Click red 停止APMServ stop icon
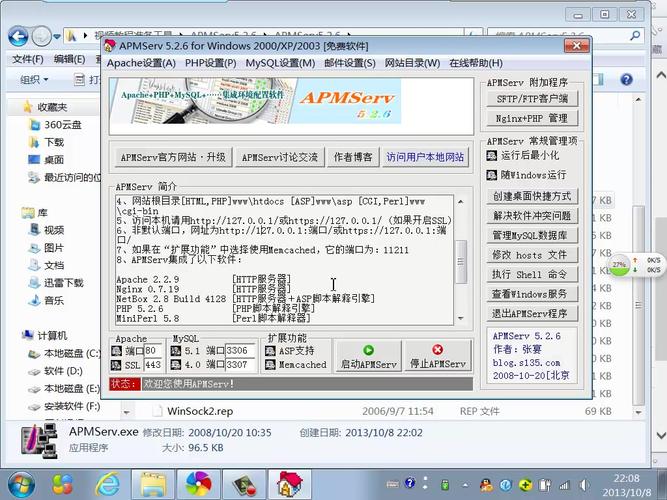This screenshot has width=667, height=500. tap(437, 350)
